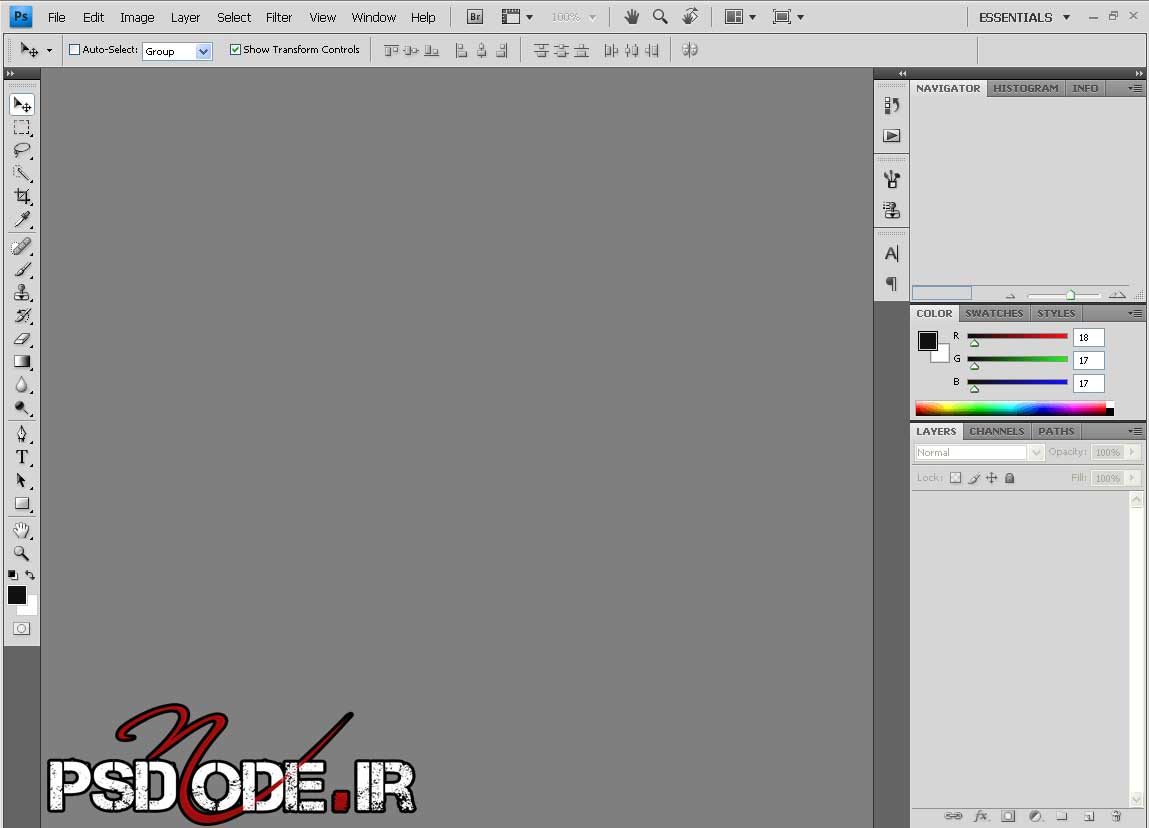Click the Rotate View tool in top bar
Screen dimensions: 1149x828
[690, 17]
